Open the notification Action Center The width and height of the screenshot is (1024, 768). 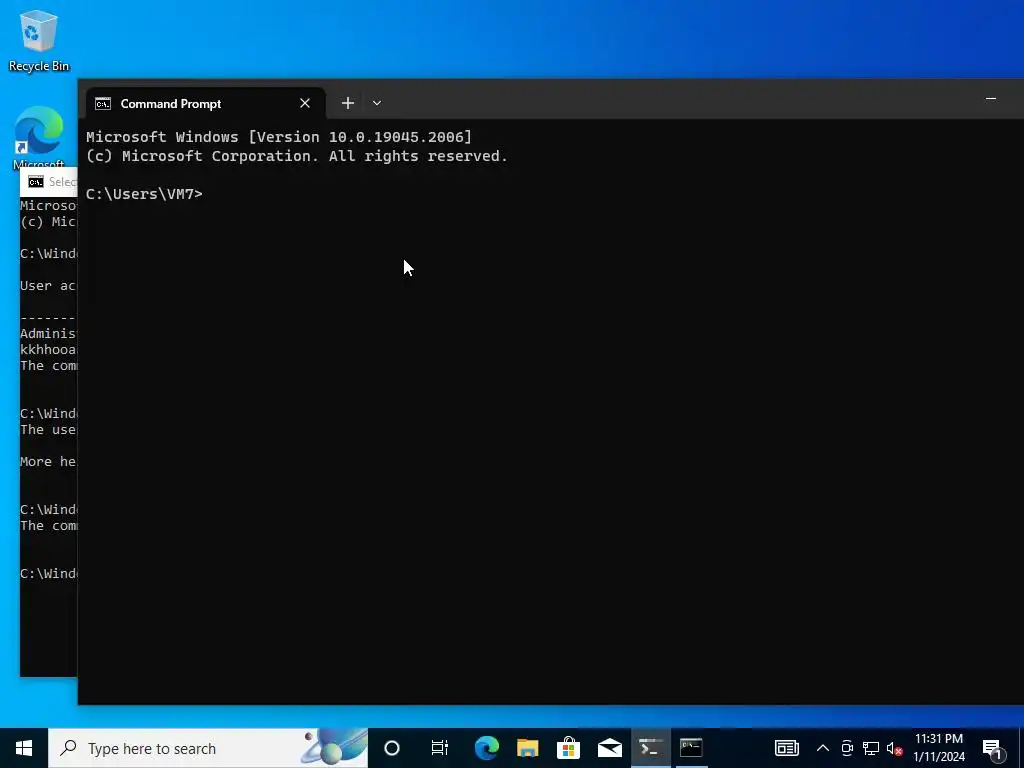click(x=993, y=748)
